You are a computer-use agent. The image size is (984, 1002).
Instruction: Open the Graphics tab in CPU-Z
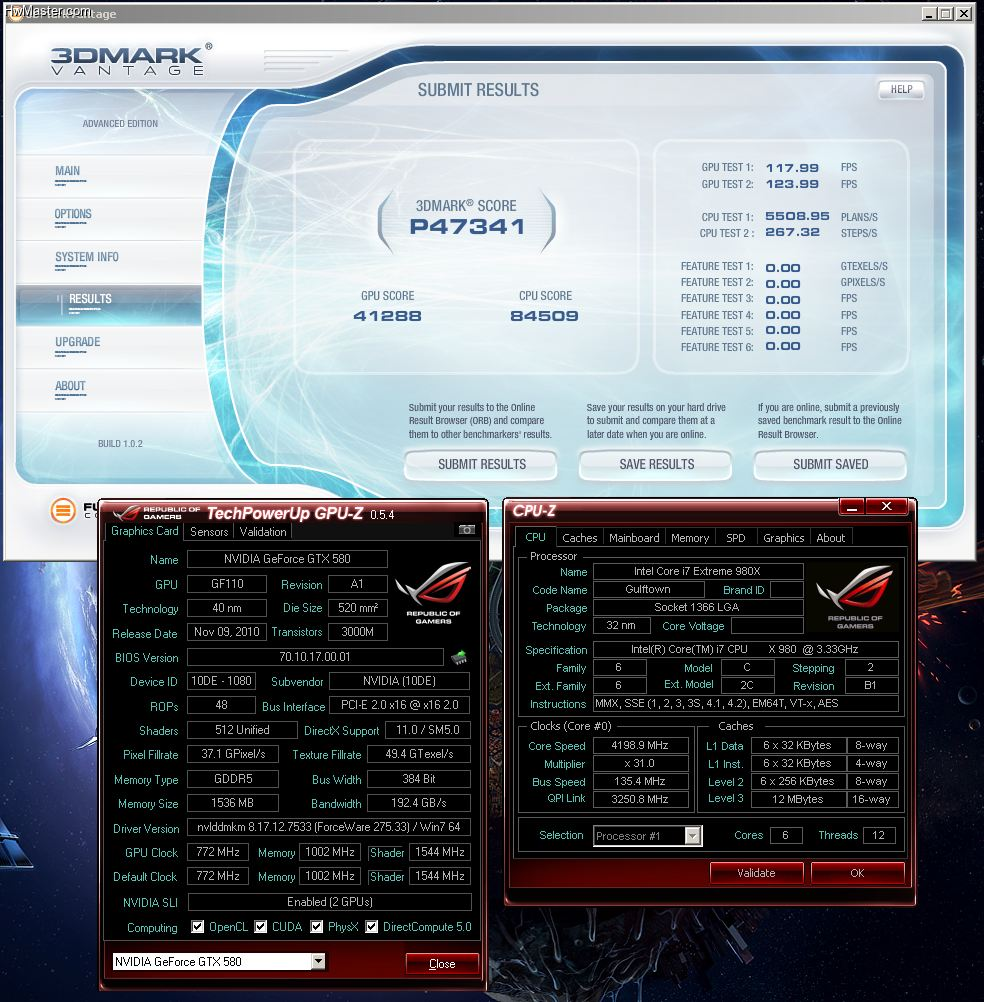tap(783, 538)
